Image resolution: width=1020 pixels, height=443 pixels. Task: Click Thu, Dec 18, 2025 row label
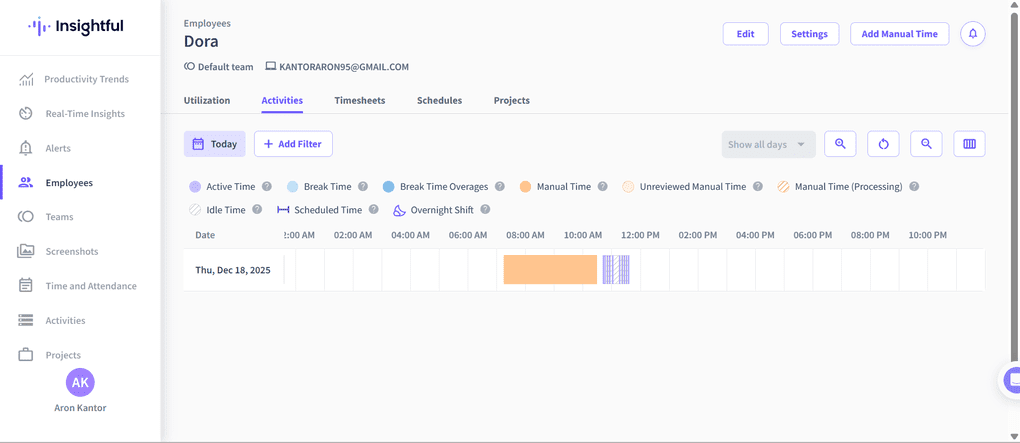pyautogui.click(x=233, y=270)
